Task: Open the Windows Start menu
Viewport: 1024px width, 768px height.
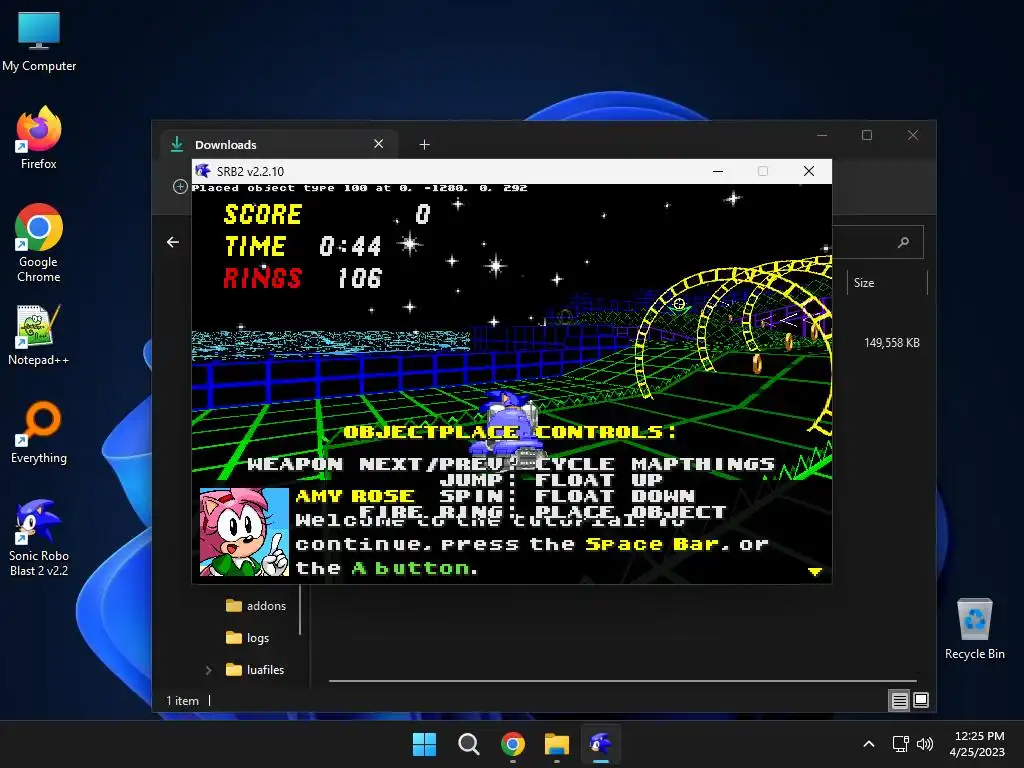Action: 424,744
